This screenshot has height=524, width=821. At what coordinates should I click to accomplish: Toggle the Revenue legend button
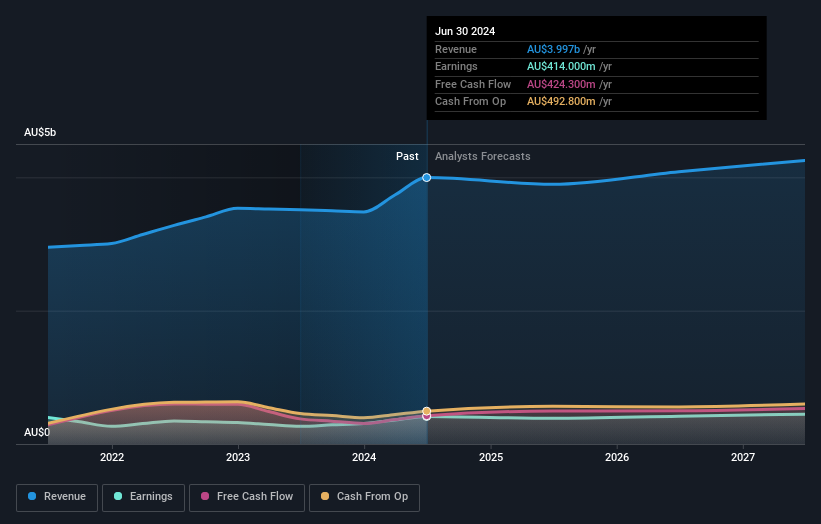click(x=57, y=497)
